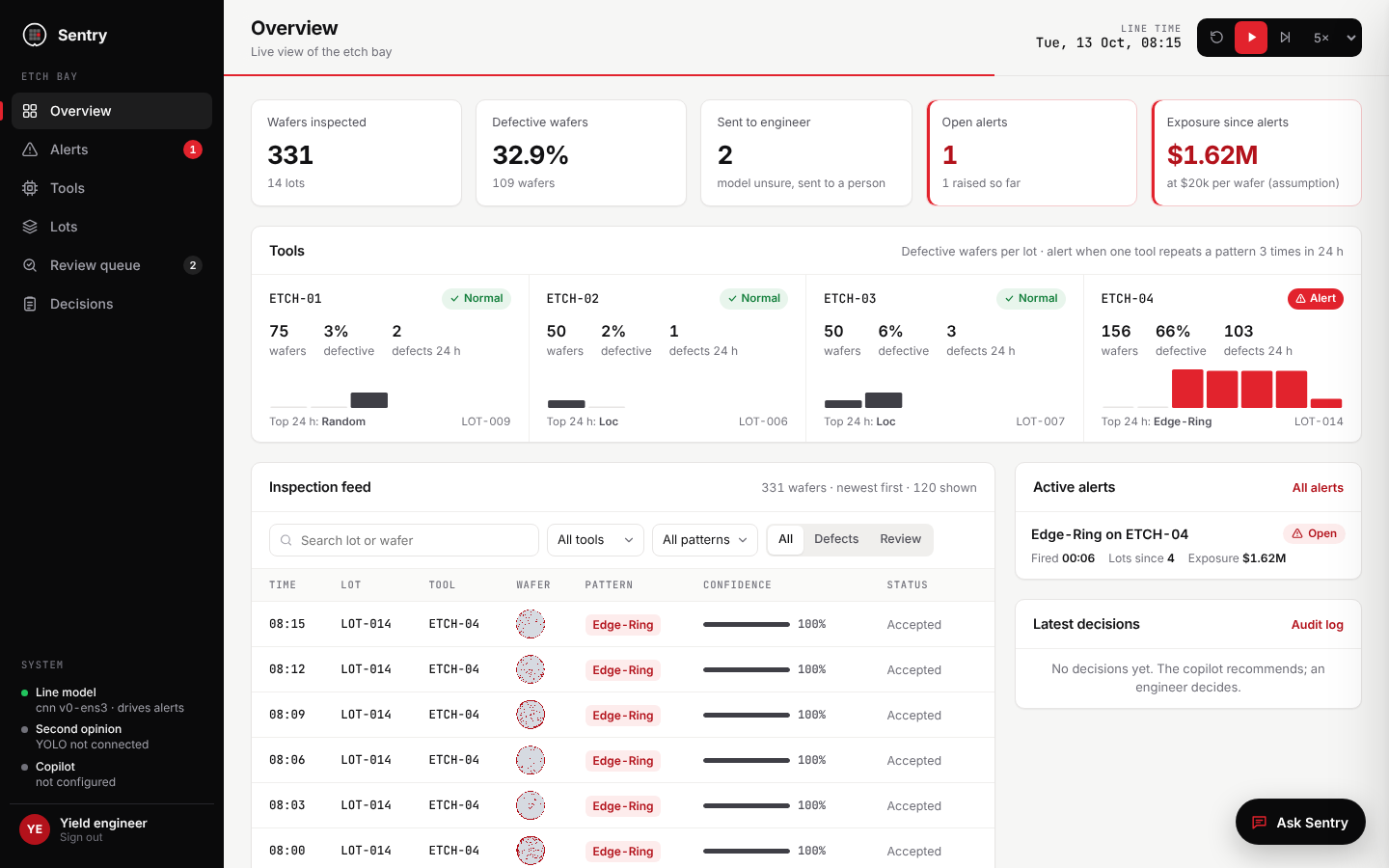Viewport: 1389px width, 868px height.
Task: Click the Review queue magnifier icon
Action: 30,265
